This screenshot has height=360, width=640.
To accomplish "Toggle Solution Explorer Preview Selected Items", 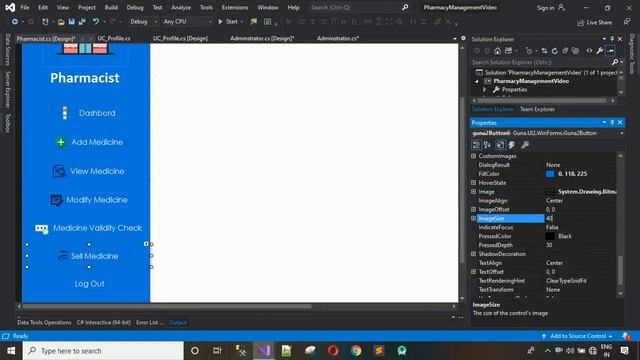I will [611, 51].
